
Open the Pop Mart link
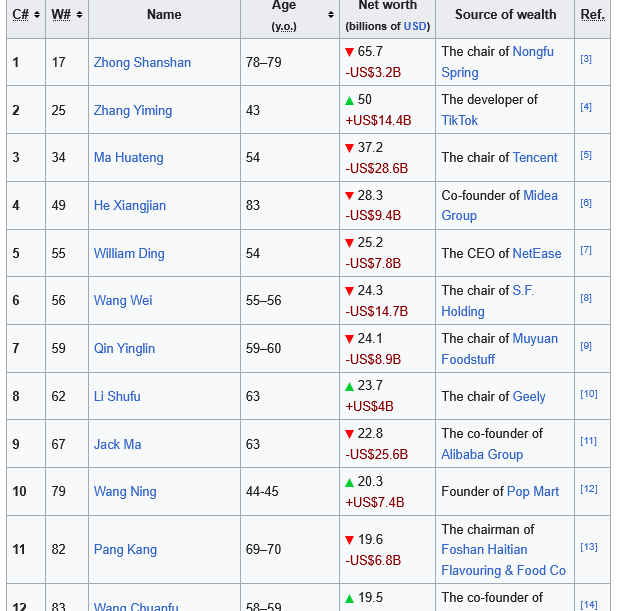pyautogui.click(x=533, y=491)
